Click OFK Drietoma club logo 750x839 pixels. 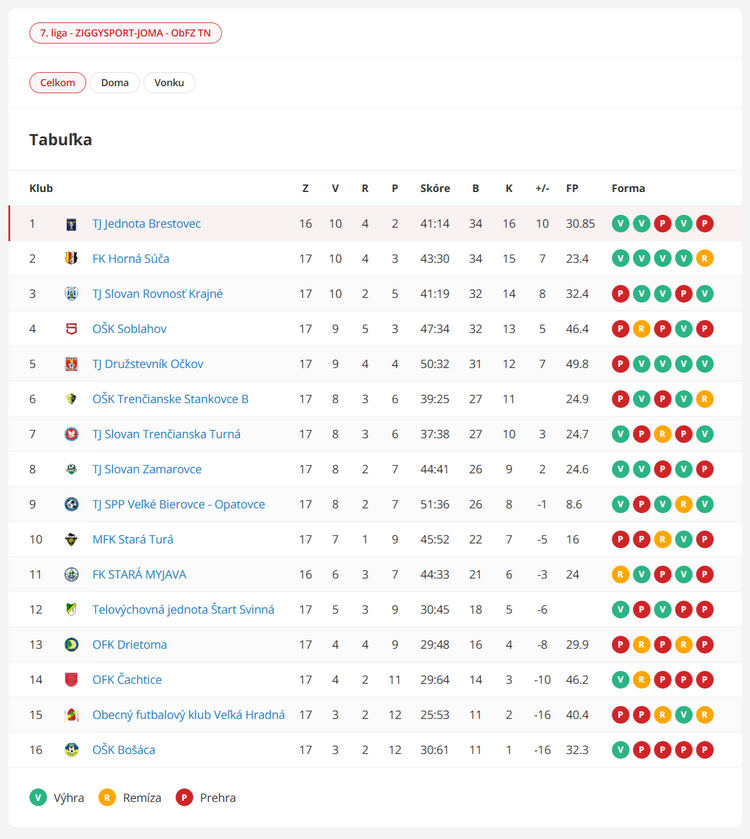pos(71,645)
